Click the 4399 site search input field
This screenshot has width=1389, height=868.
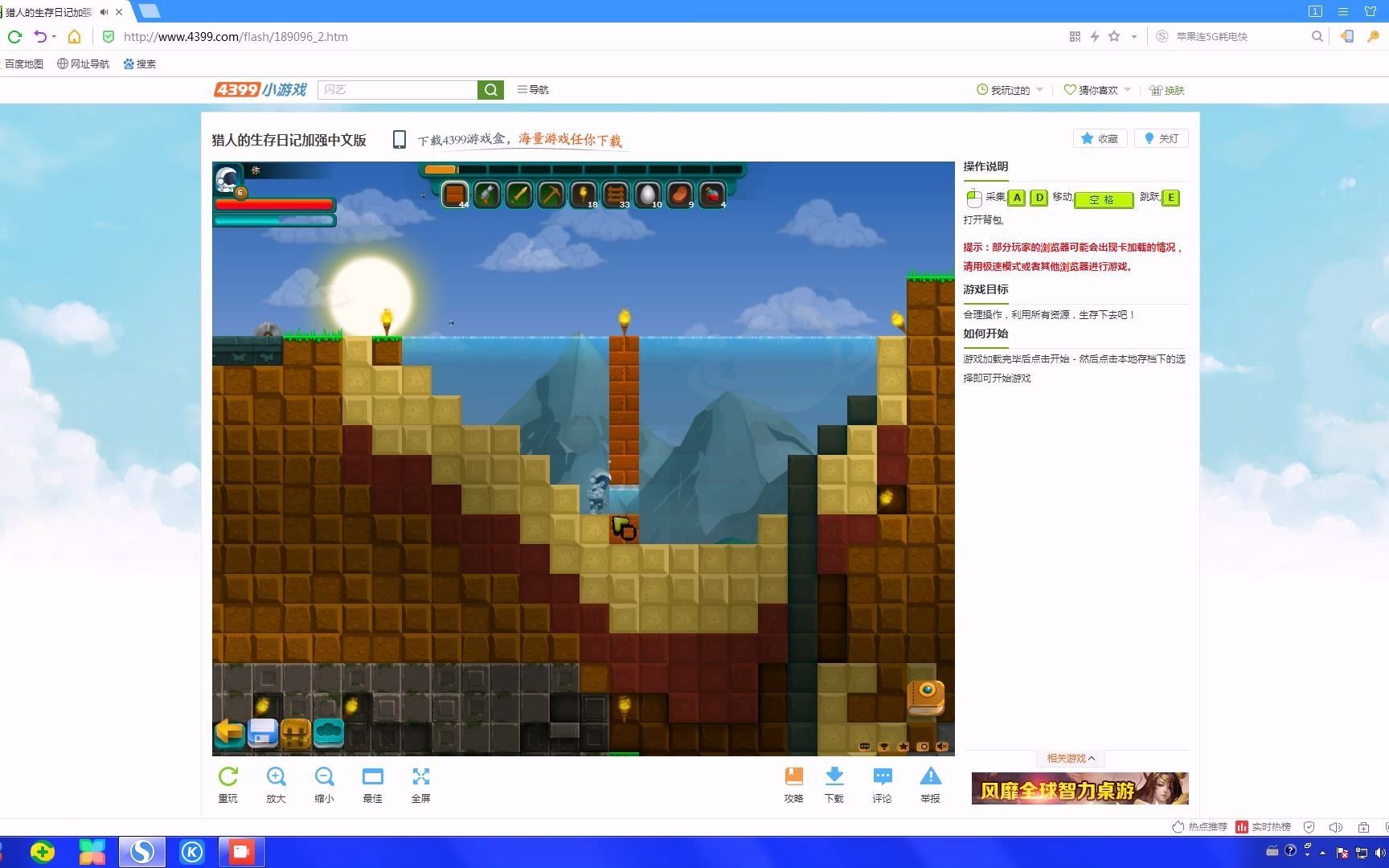397,90
